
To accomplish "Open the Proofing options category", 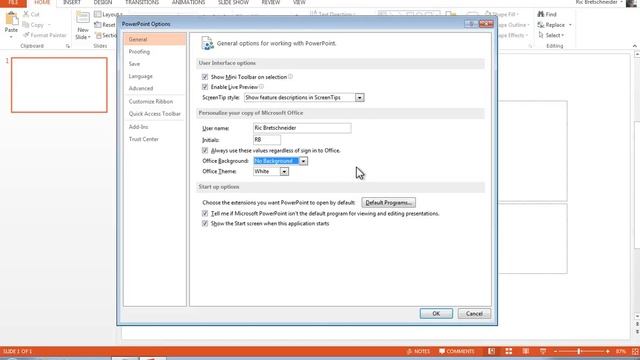I will (155, 52).
